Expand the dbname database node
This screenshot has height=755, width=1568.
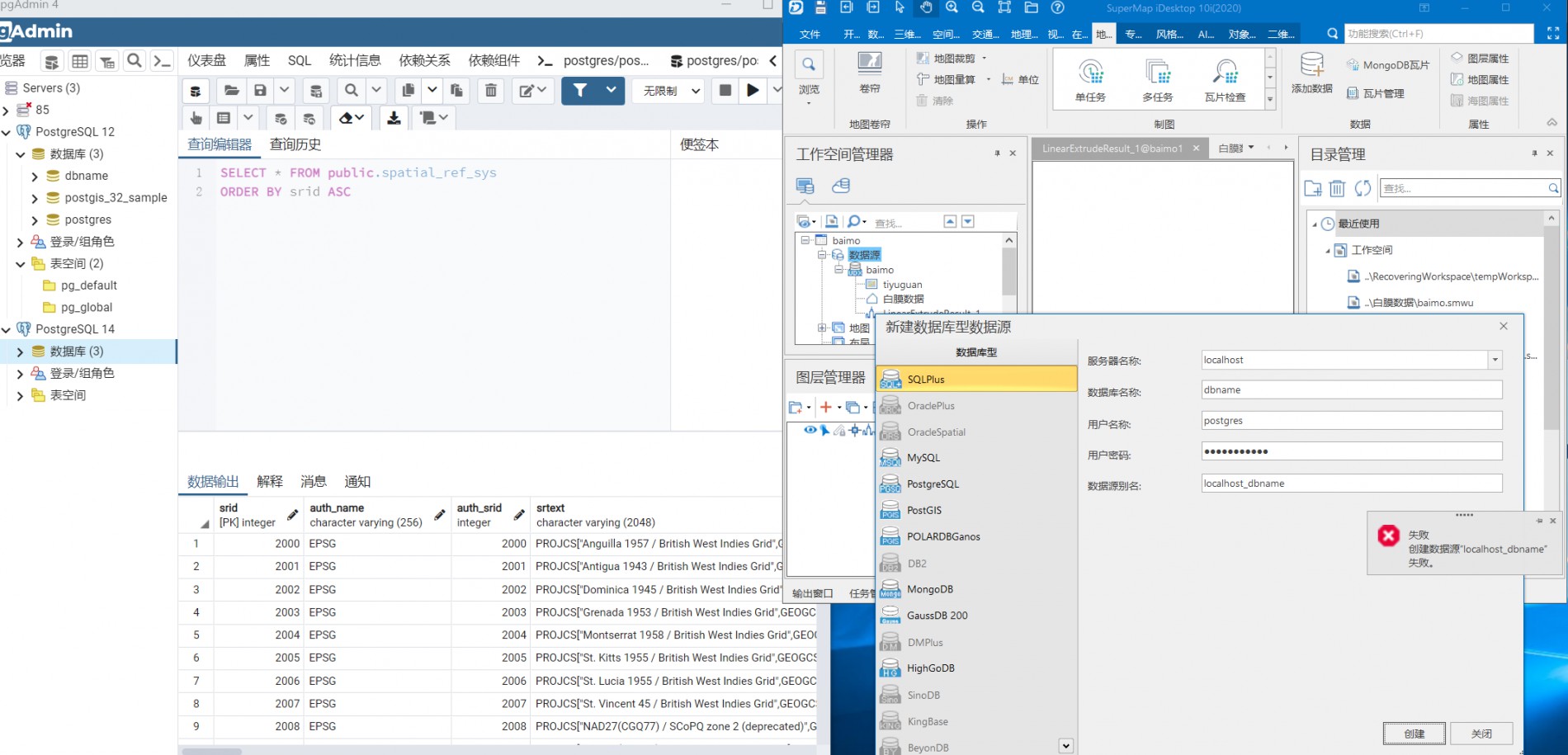coord(35,177)
